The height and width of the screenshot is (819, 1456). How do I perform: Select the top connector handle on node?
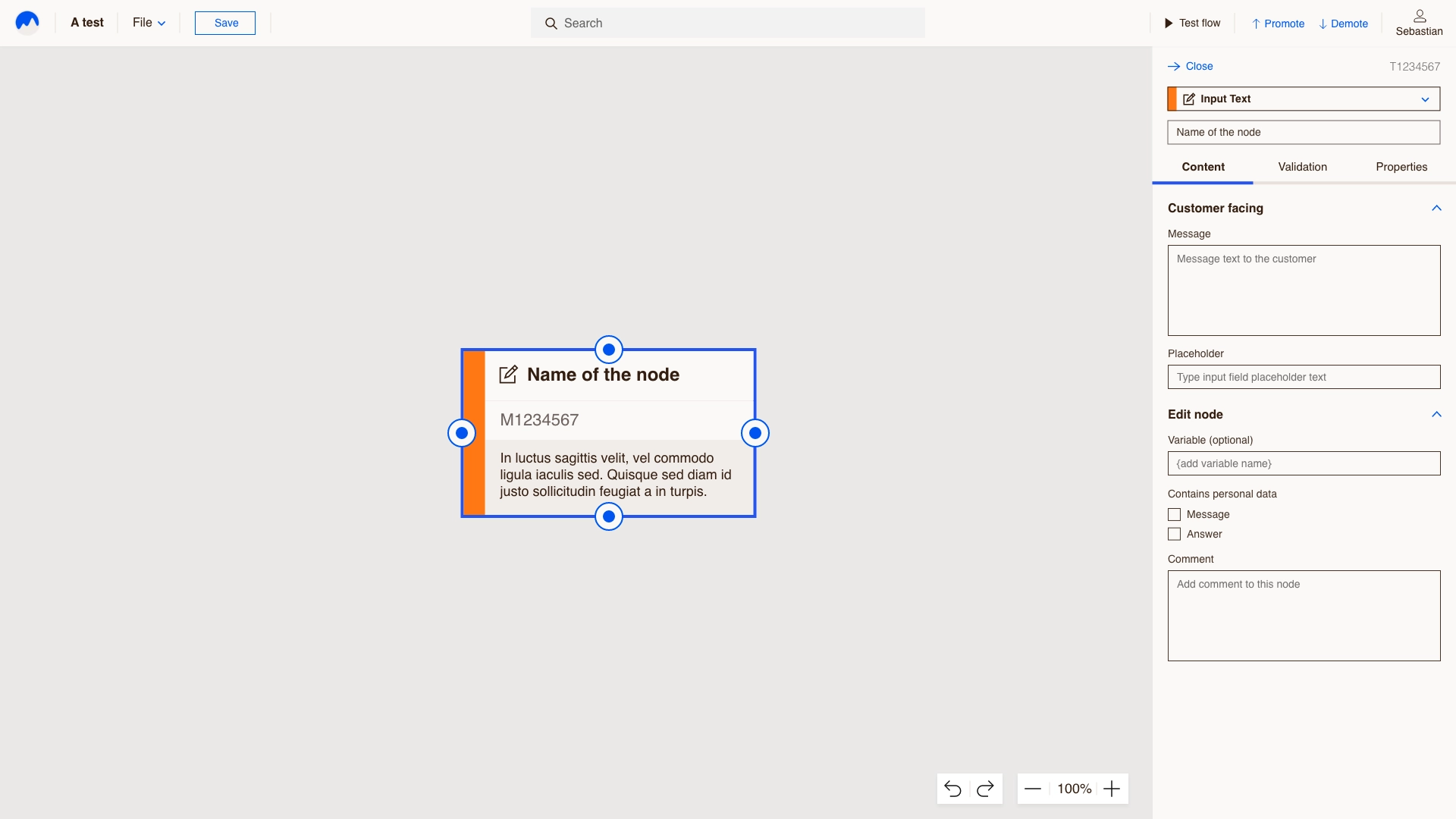click(609, 350)
